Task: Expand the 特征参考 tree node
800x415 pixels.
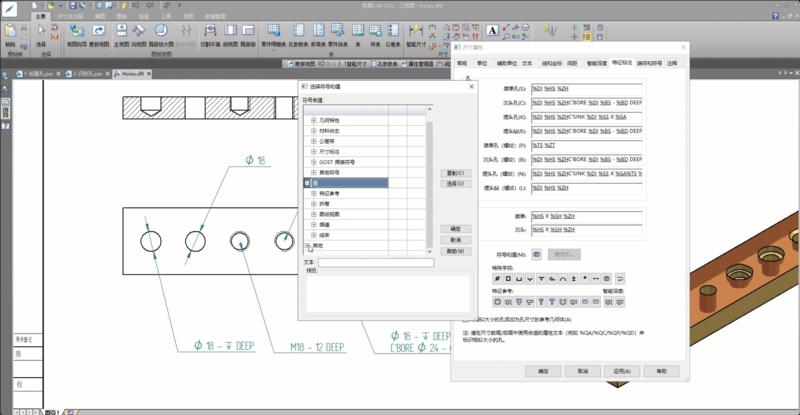Action: pos(313,193)
